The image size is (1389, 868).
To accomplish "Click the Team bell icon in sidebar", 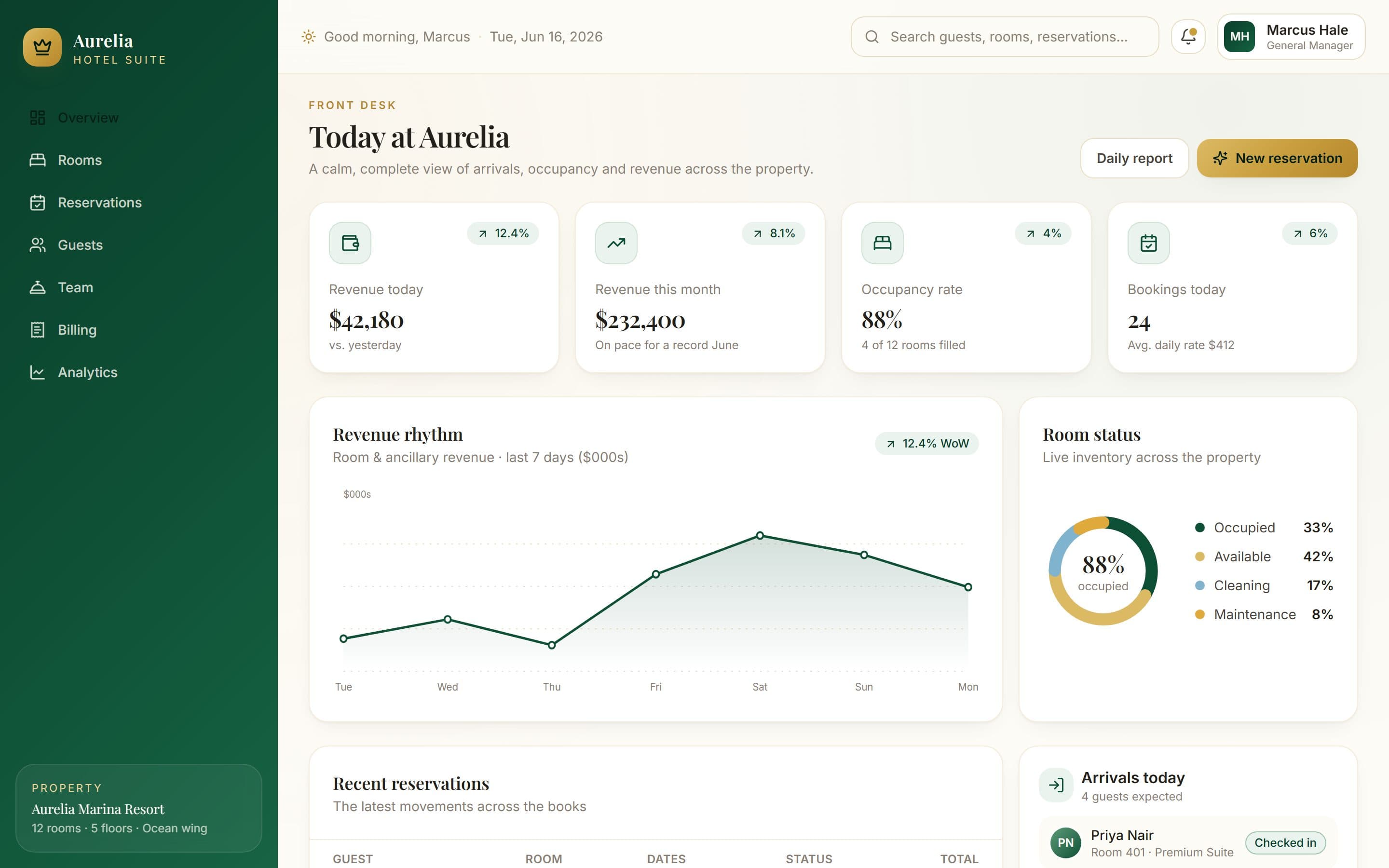I will point(37,287).
